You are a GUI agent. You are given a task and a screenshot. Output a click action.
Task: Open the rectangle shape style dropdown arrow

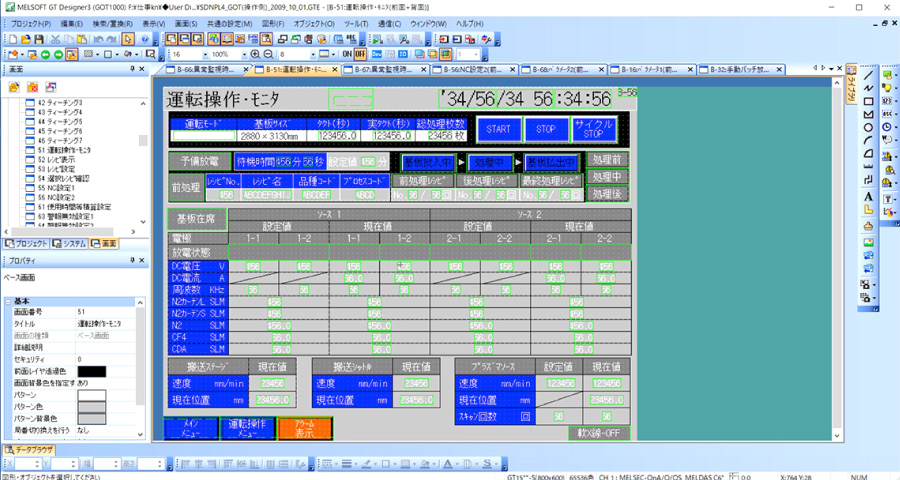(117, 55)
